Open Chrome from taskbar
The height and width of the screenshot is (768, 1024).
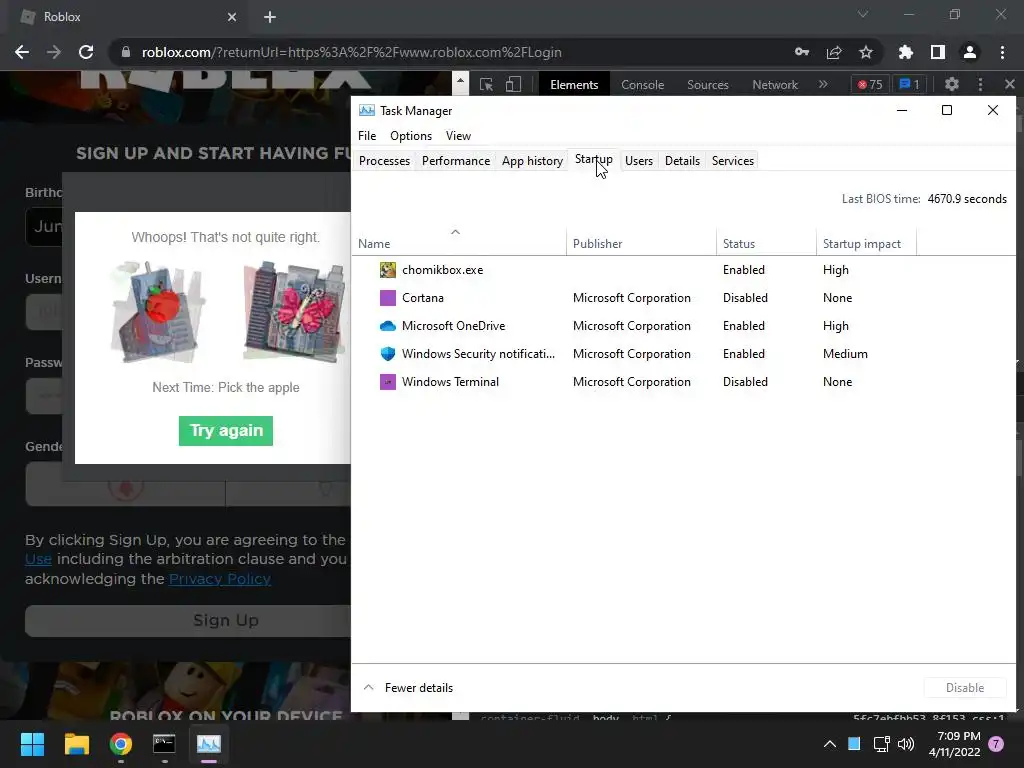coord(120,744)
